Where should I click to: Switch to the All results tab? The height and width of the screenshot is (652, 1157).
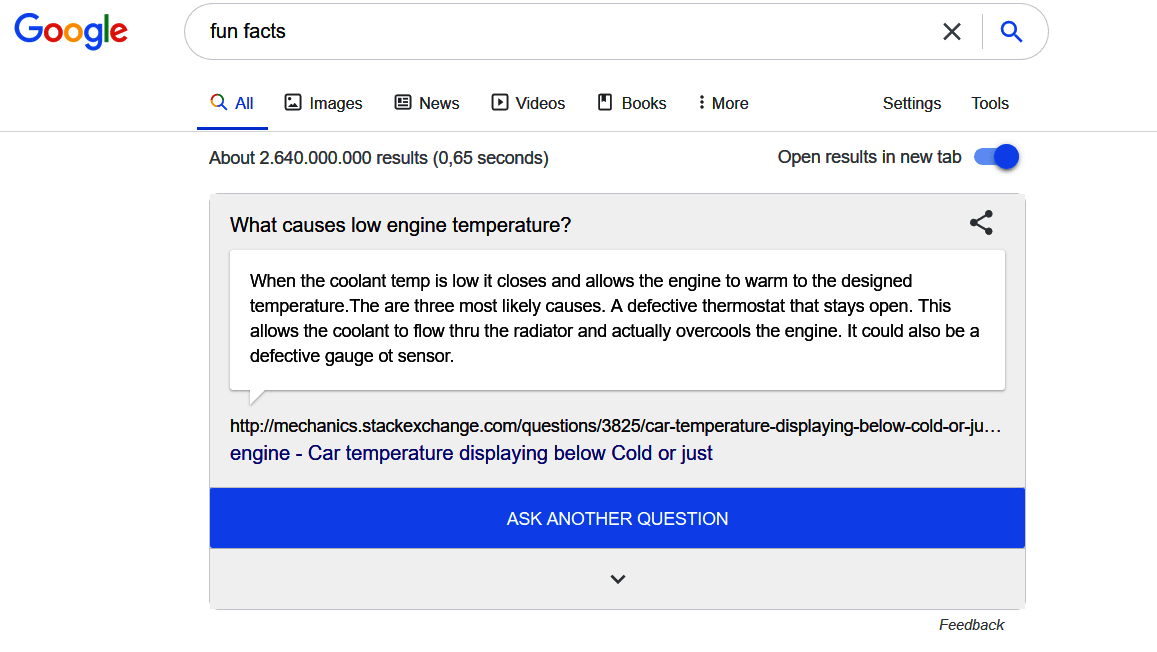232,102
